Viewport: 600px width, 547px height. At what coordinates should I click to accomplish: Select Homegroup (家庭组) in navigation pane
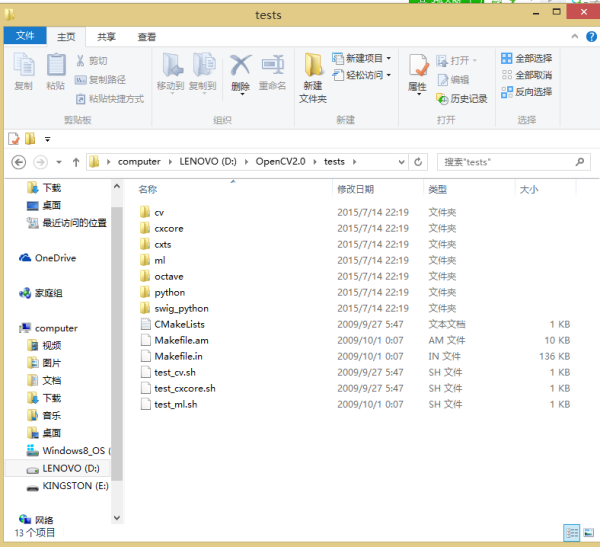41,293
